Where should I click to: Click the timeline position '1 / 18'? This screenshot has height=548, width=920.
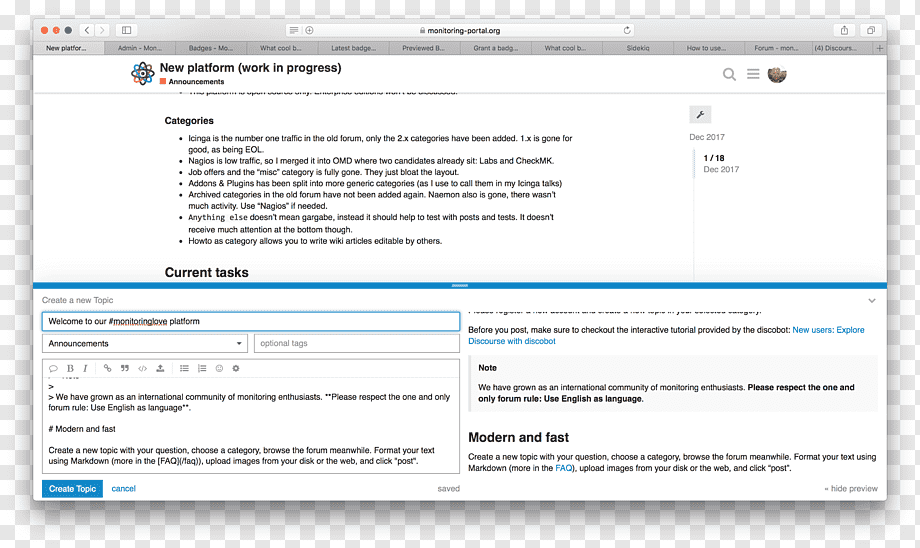point(713,158)
